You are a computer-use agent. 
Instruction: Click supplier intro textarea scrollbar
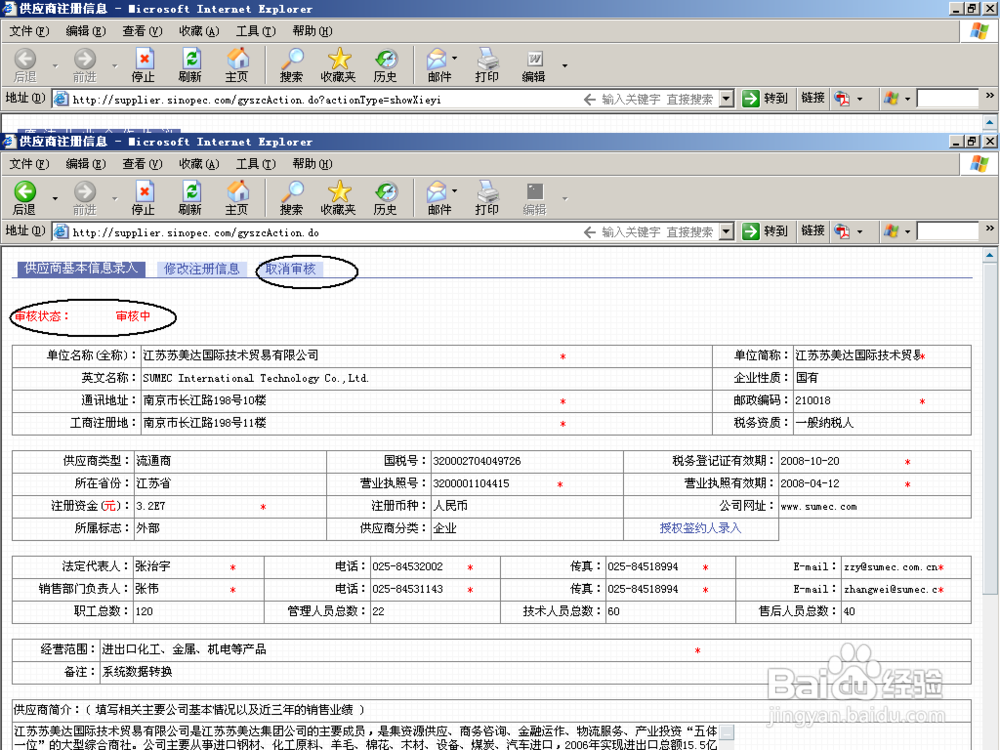tap(727, 737)
